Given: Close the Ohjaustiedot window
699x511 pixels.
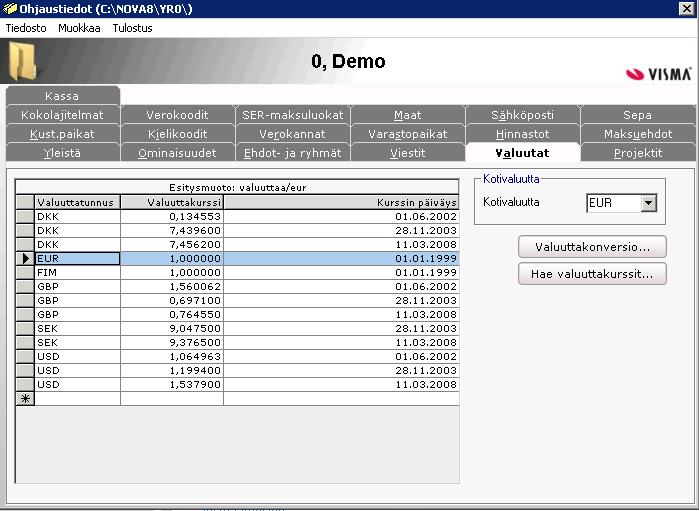Looking at the screenshot, I should click(687, 8).
